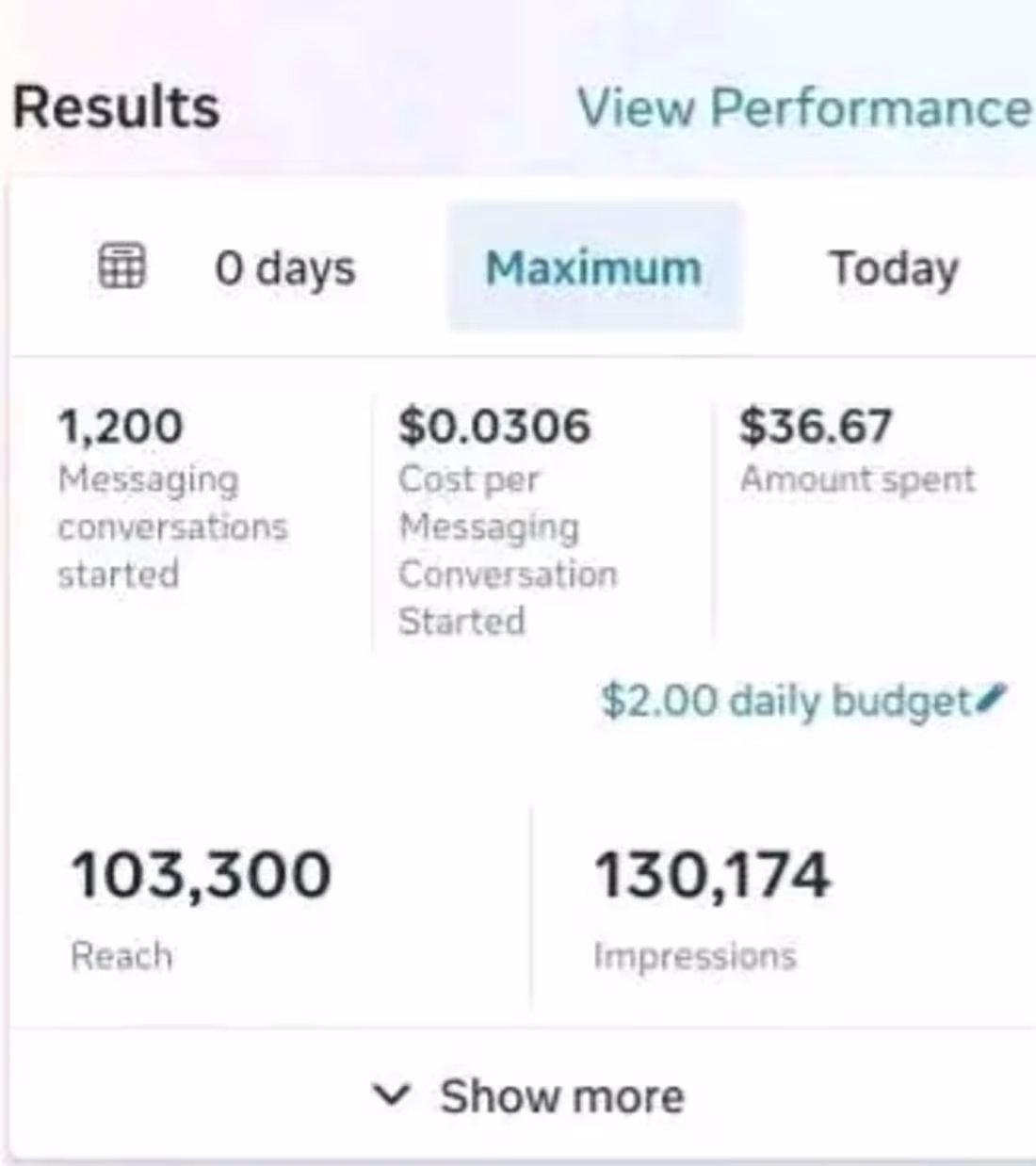Screen dimensions: 1036x1166
Task: Select the Amount spent label
Action: [857, 479]
